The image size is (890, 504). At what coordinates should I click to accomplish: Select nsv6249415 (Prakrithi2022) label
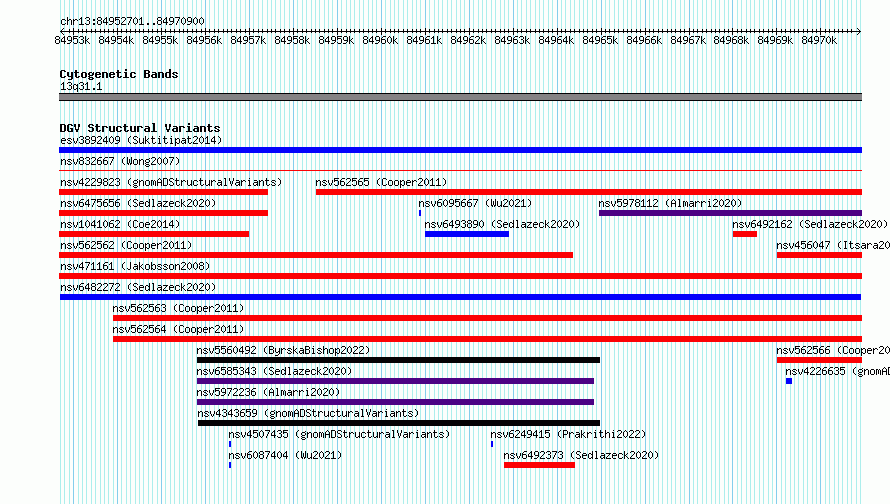(x=568, y=434)
